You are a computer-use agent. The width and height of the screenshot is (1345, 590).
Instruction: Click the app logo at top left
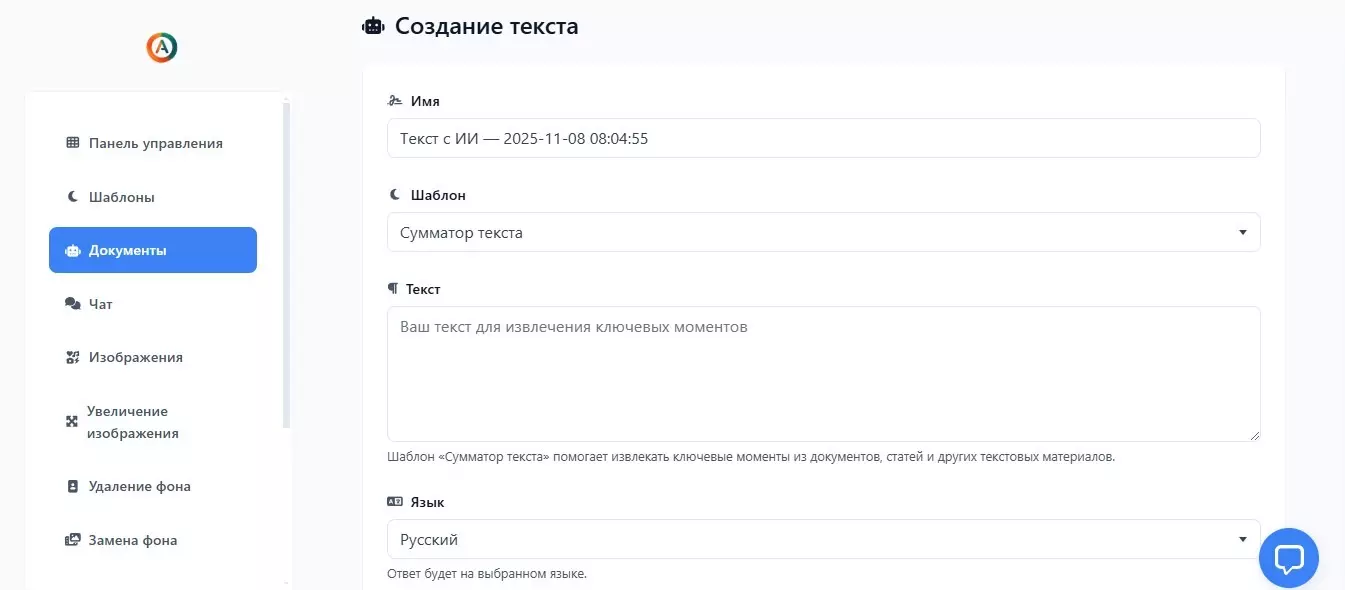pyautogui.click(x=161, y=47)
